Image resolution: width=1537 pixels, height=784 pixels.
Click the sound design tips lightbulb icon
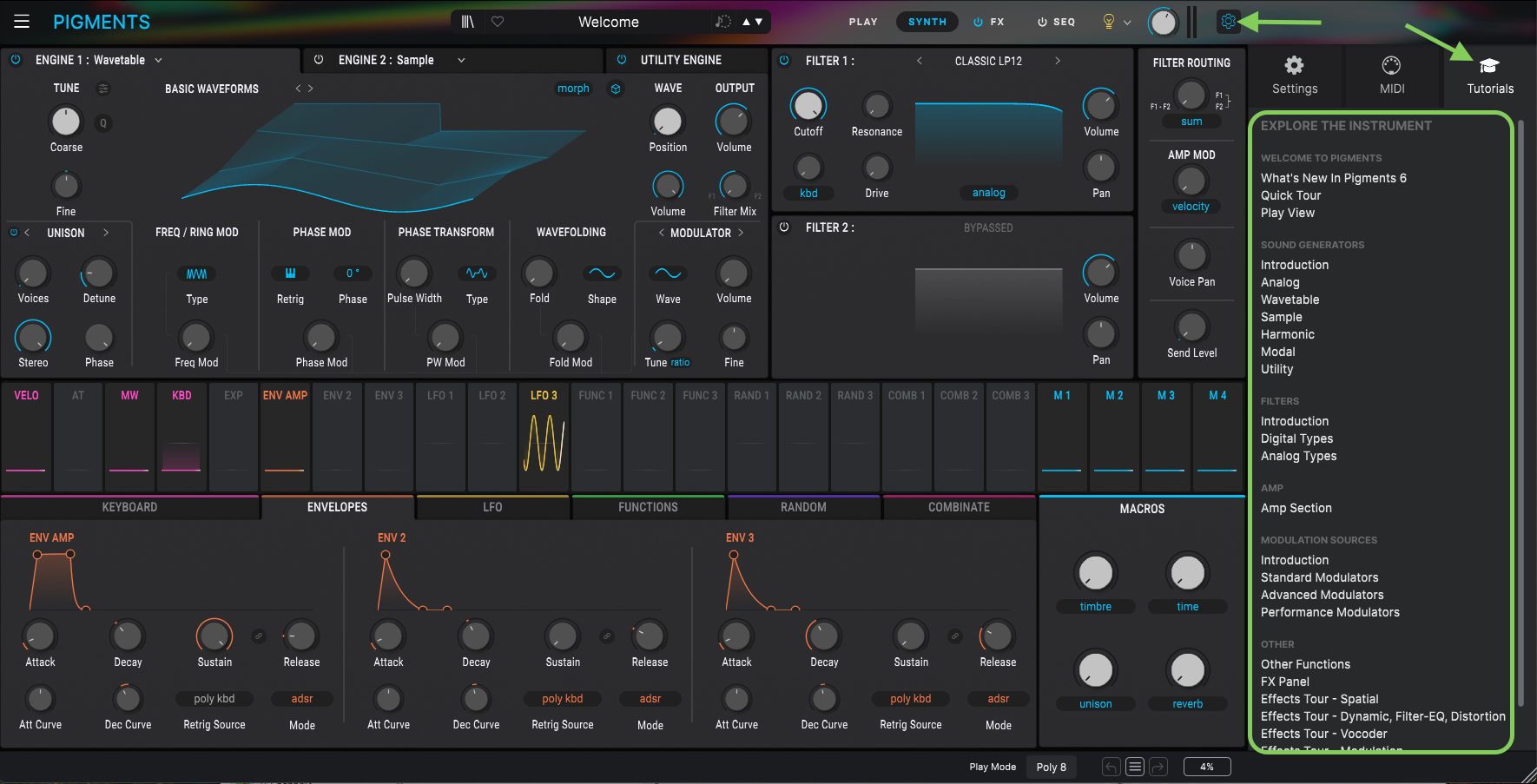click(1108, 22)
